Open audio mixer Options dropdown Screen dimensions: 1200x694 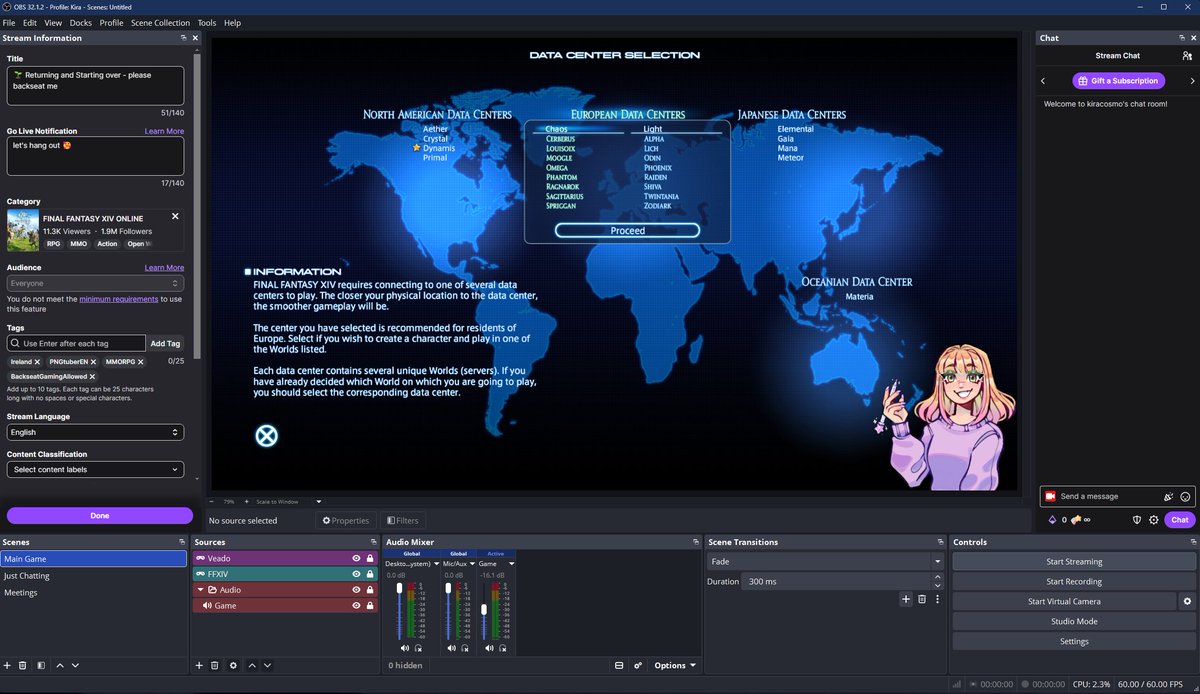[x=674, y=665]
